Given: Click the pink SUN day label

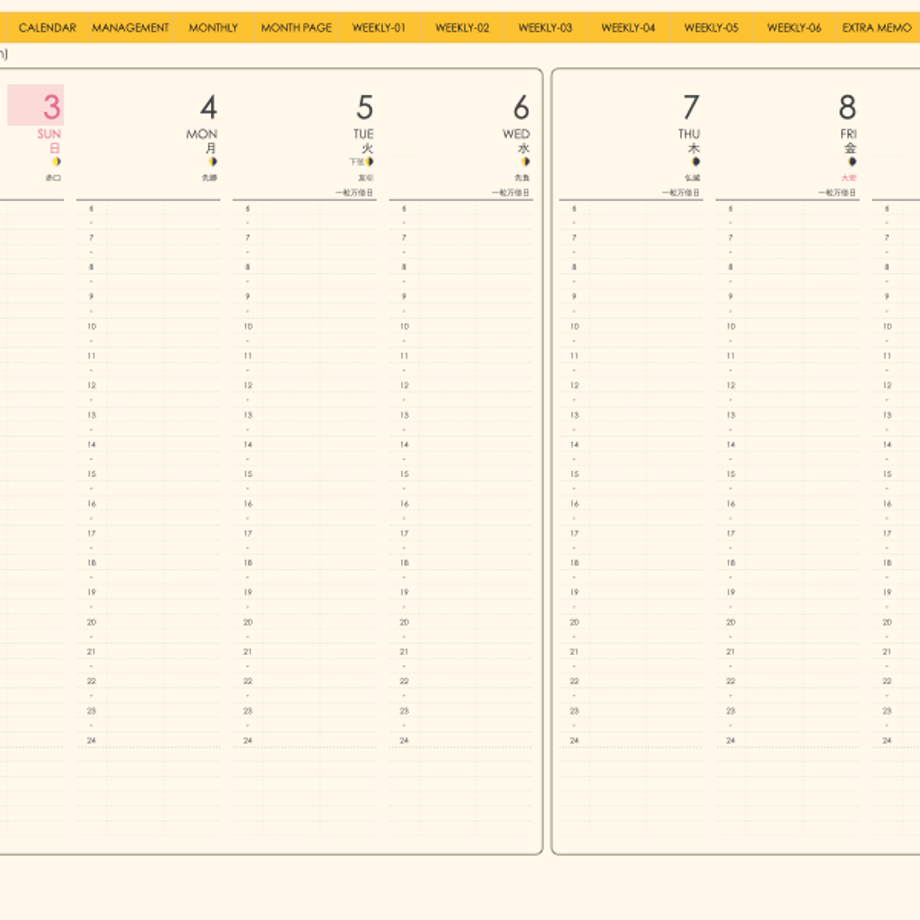Looking at the screenshot, I should coord(49,134).
